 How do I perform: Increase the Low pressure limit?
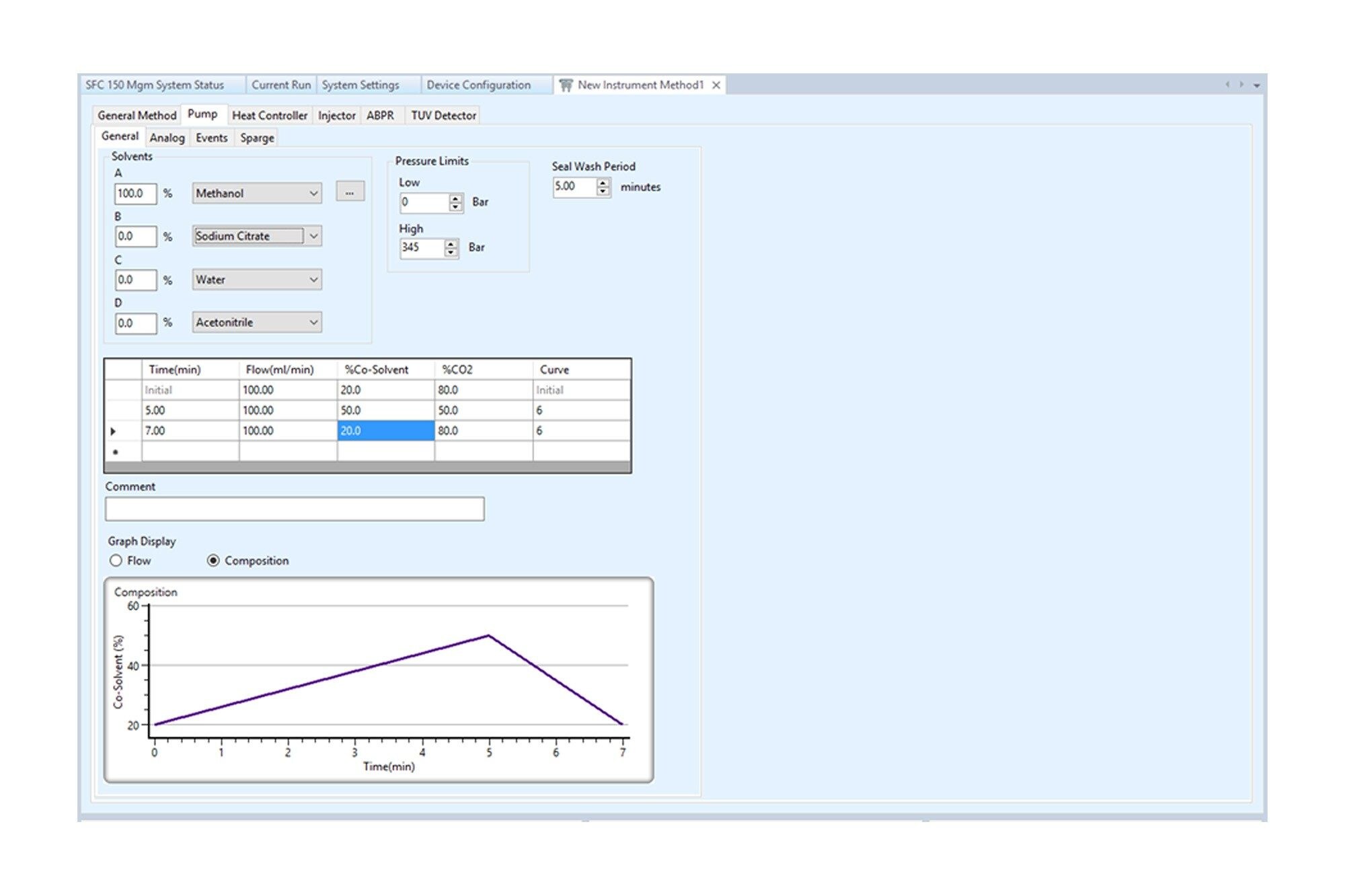click(456, 198)
